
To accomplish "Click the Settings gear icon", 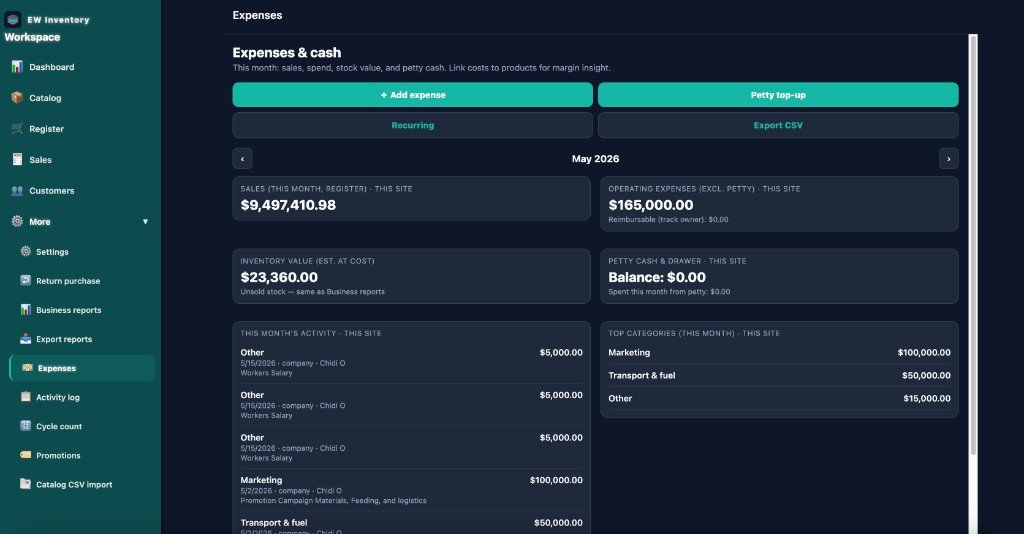I will click(25, 251).
